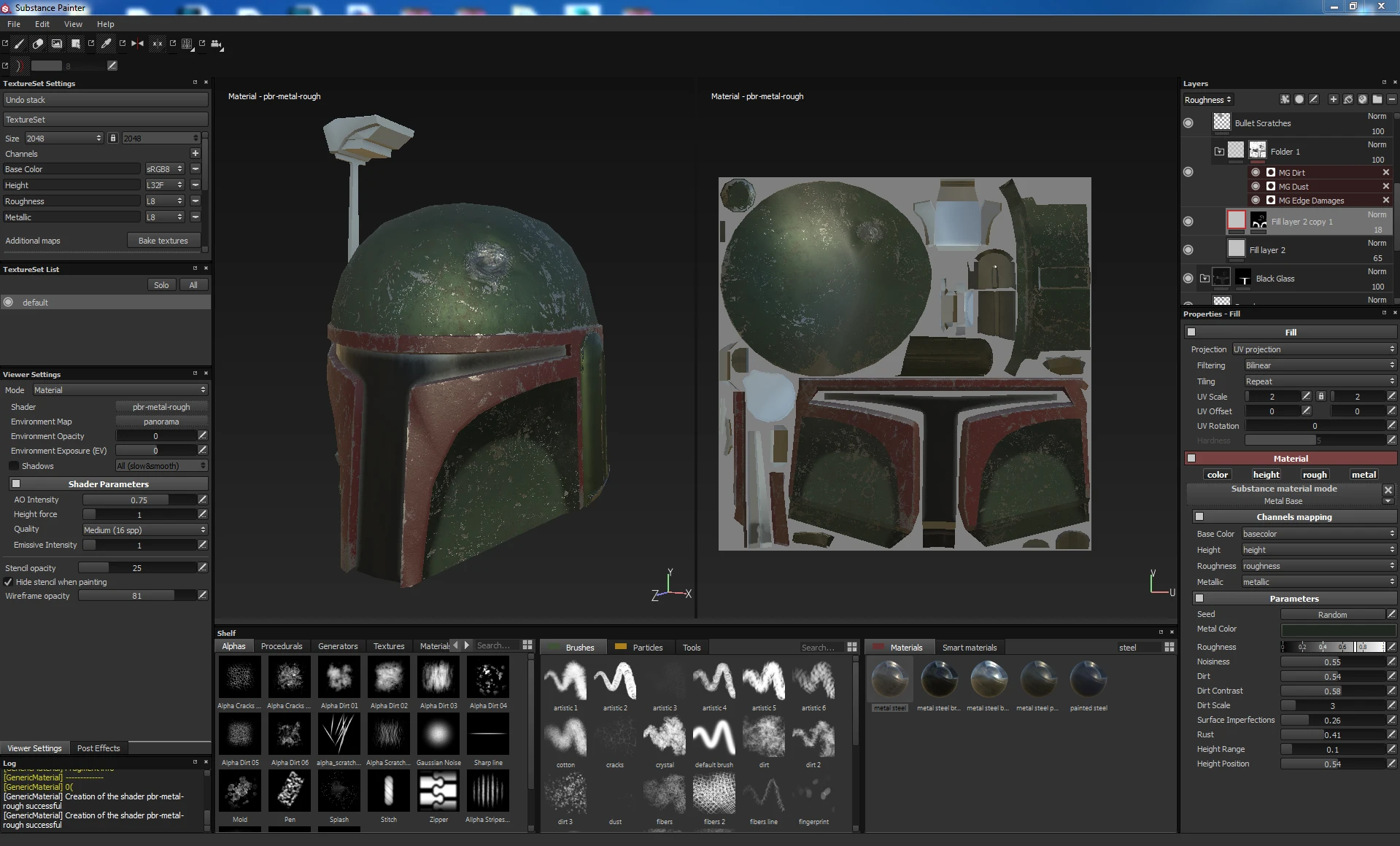
Task: Add a channel with plus icon
Action: 196,153
